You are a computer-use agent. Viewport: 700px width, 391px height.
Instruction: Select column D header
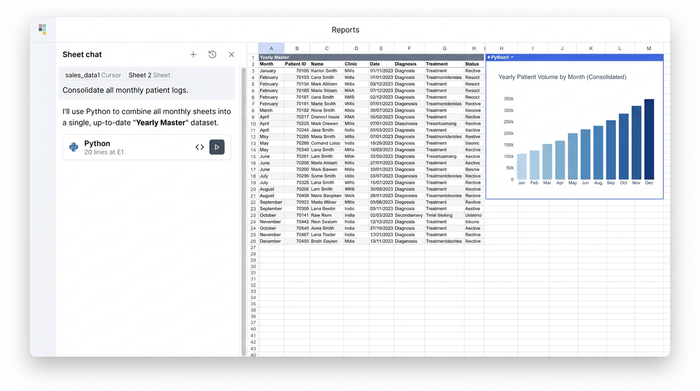tap(356, 48)
